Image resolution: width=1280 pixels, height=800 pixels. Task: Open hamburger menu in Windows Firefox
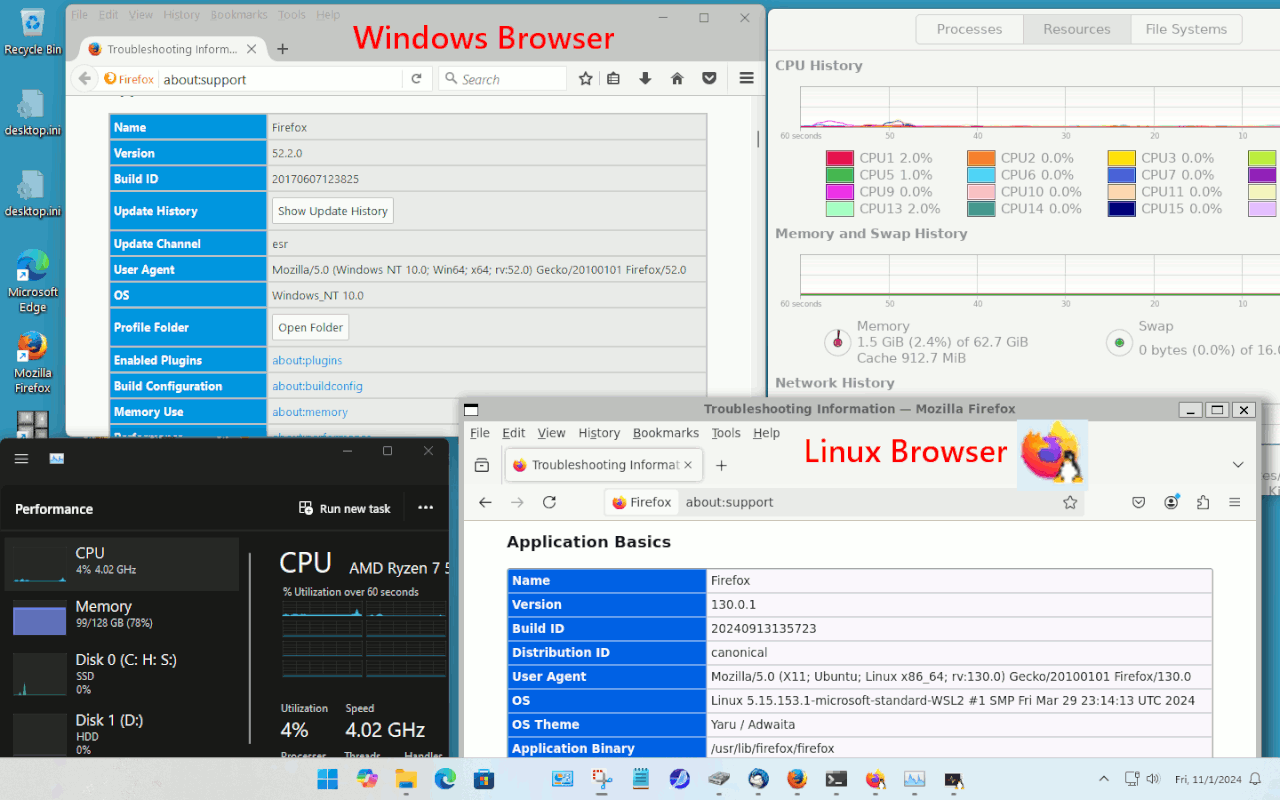pos(746,79)
